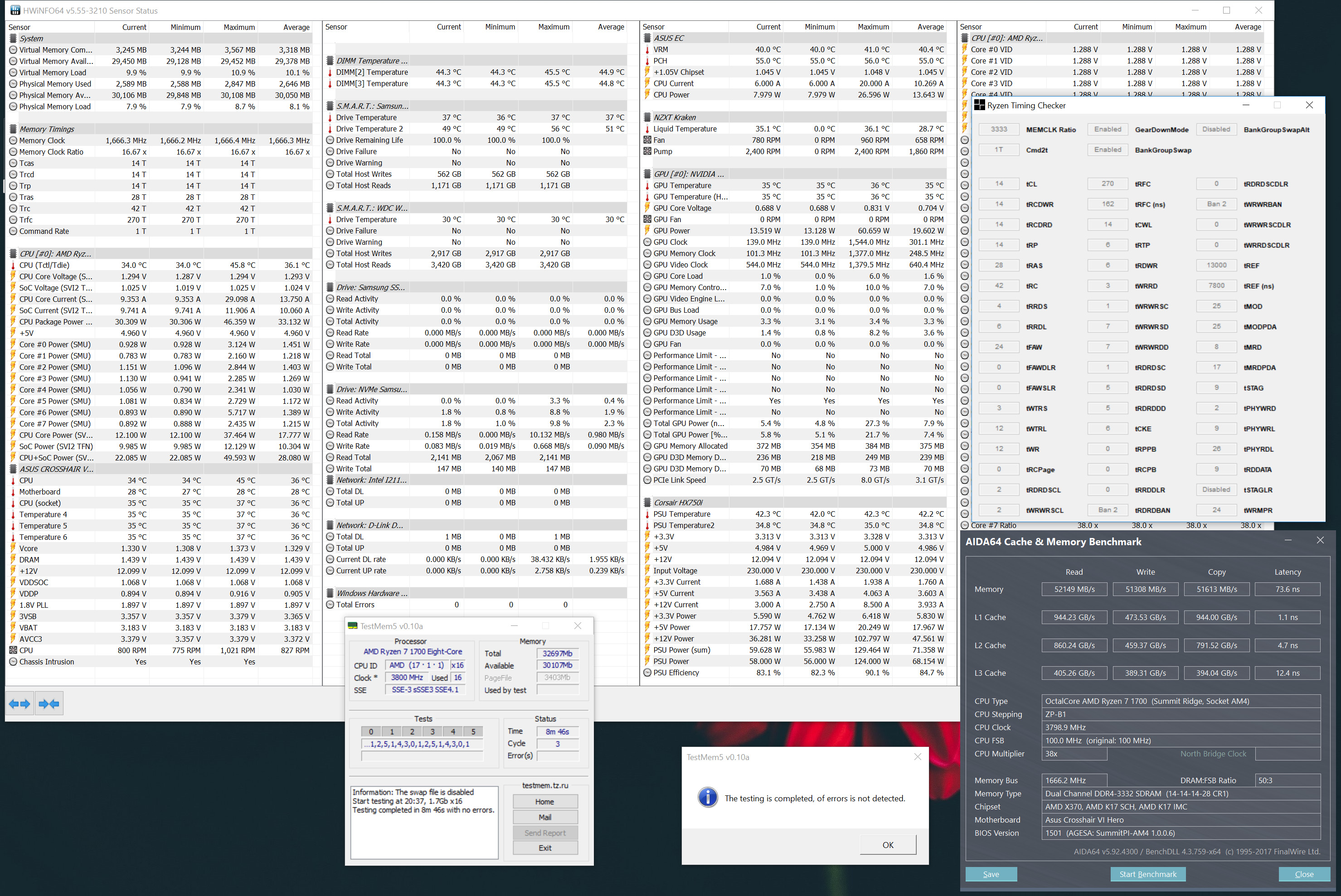Click the Maximum column header in first panel
This screenshot has height=896, width=1341.
point(239,27)
